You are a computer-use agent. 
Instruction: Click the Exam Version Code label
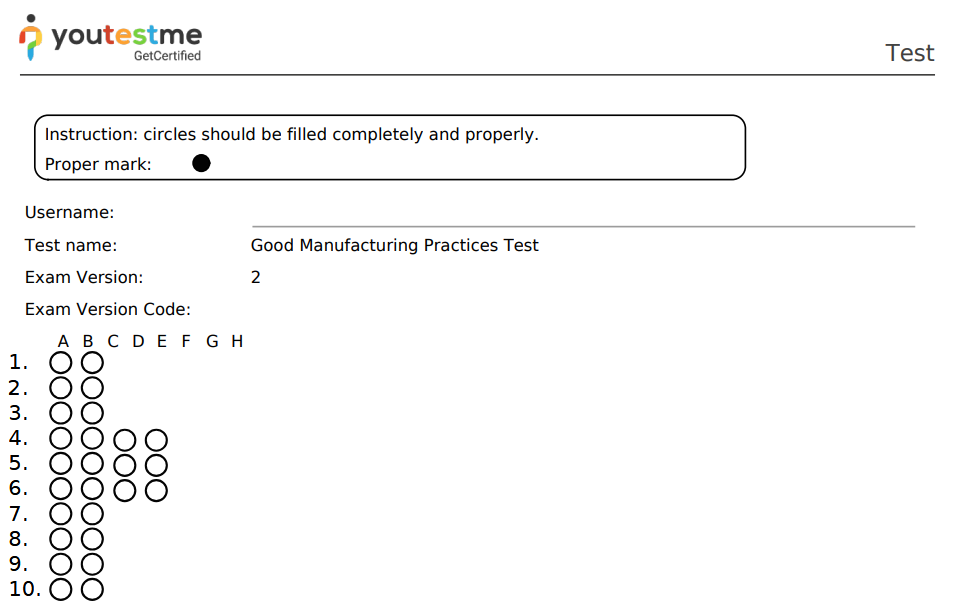(107, 309)
